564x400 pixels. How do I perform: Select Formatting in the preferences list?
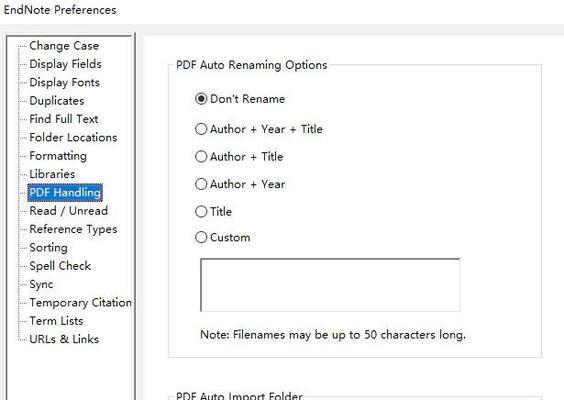[58, 156]
